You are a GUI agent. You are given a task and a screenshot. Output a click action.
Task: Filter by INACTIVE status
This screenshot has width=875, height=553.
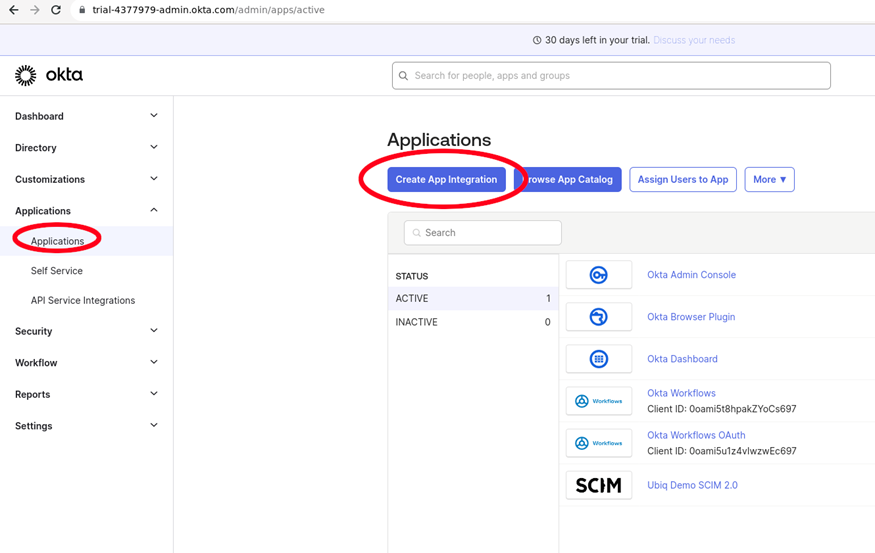pyautogui.click(x=473, y=322)
